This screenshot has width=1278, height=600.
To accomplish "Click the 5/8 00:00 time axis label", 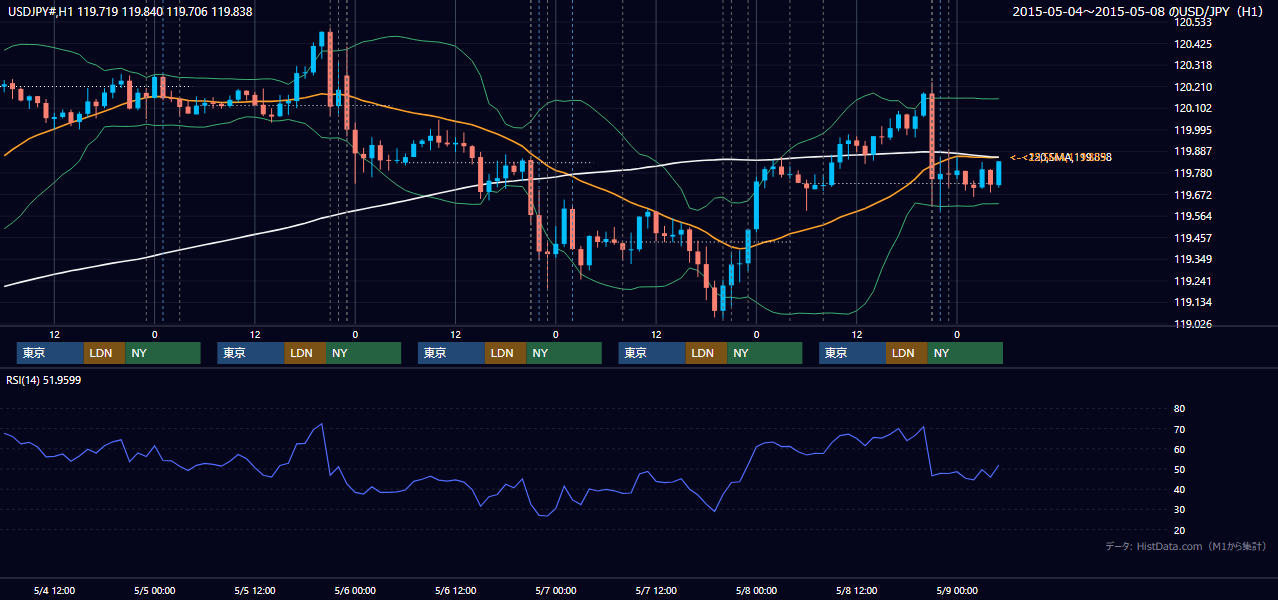I will [756, 590].
